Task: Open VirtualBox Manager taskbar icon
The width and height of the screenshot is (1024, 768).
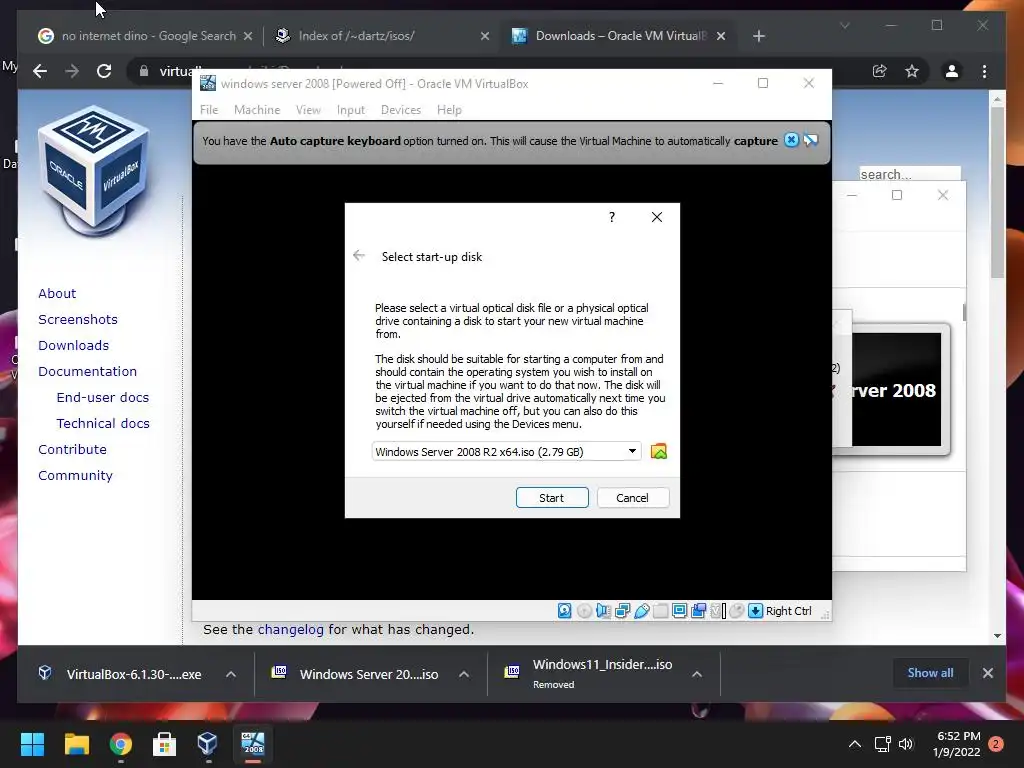Action: click(208, 744)
